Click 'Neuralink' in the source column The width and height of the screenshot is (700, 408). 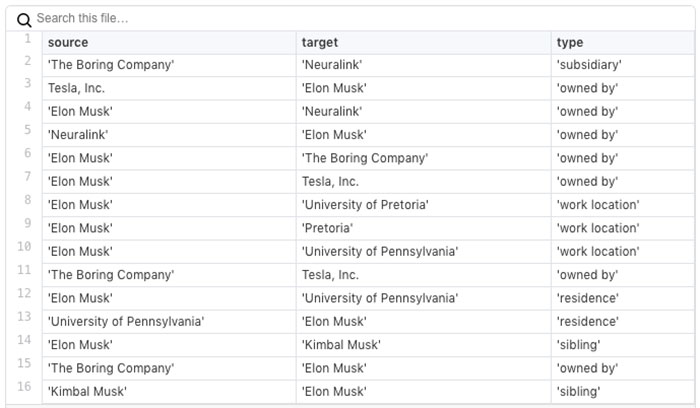(x=77, y=135)
